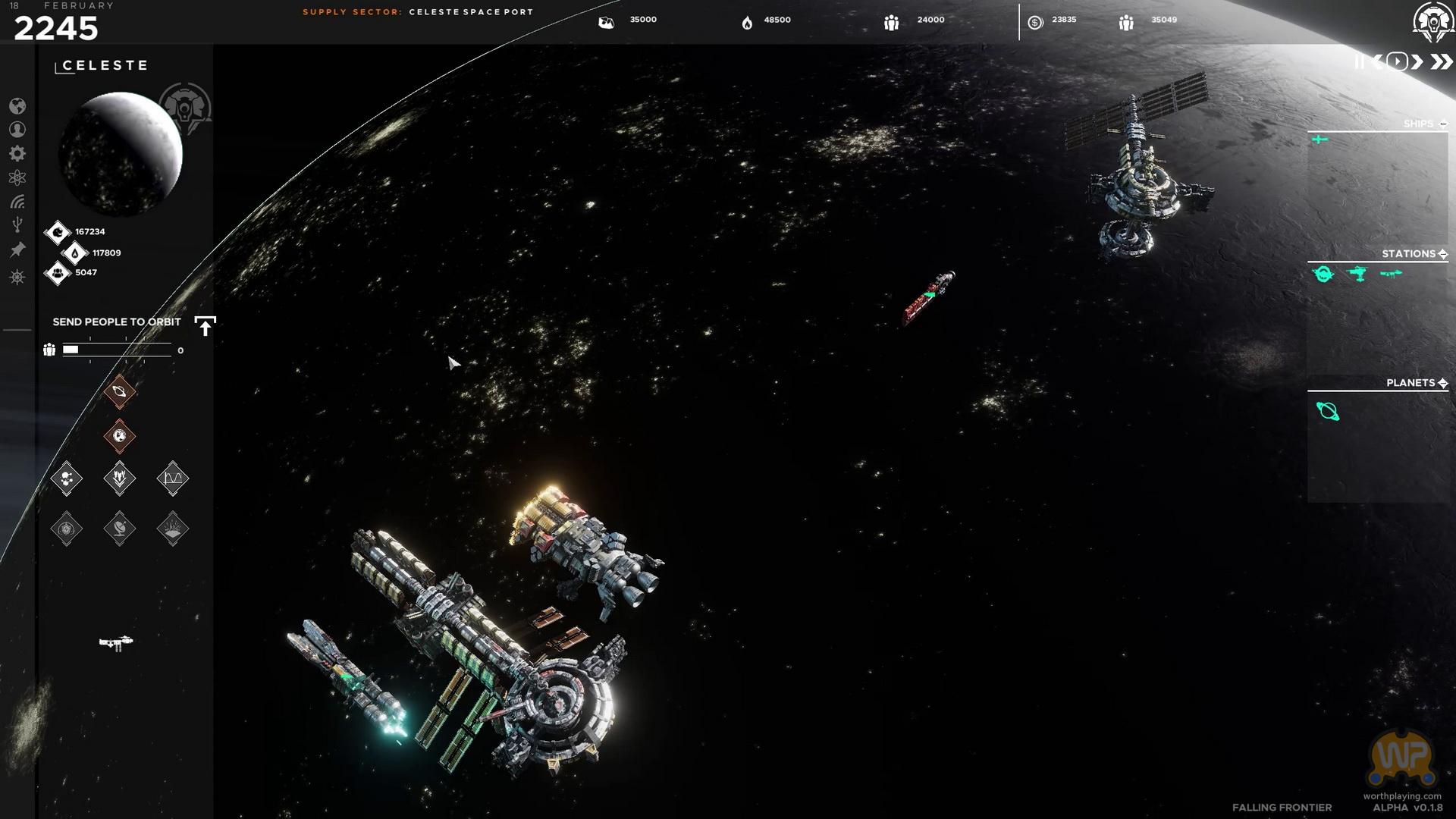Screen dimensions: 1456x819
Task: Open the settings gear sidebar icon
Action: 17,154
